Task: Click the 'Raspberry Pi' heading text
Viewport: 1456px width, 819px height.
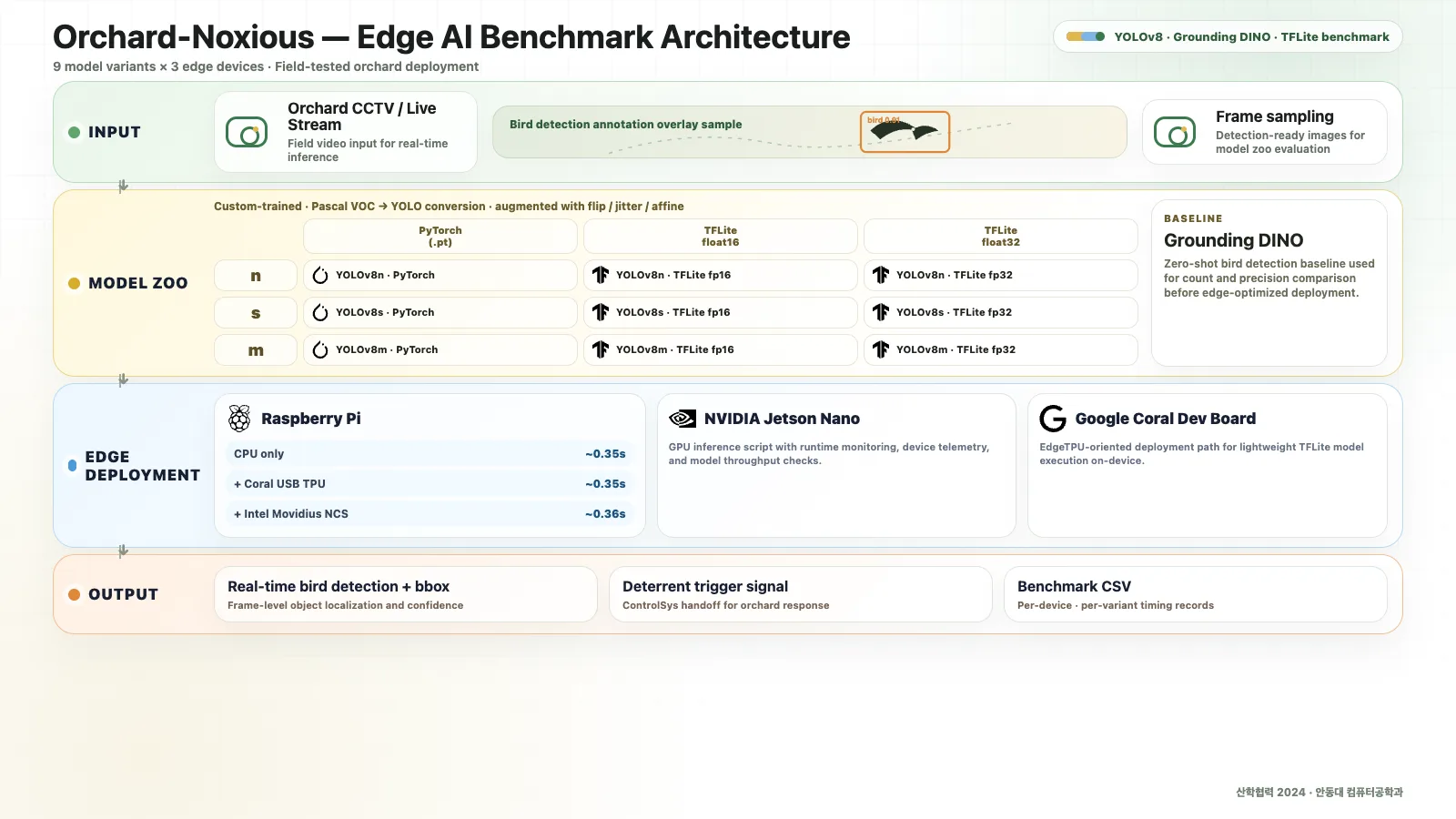Action: tap(311, 419)
